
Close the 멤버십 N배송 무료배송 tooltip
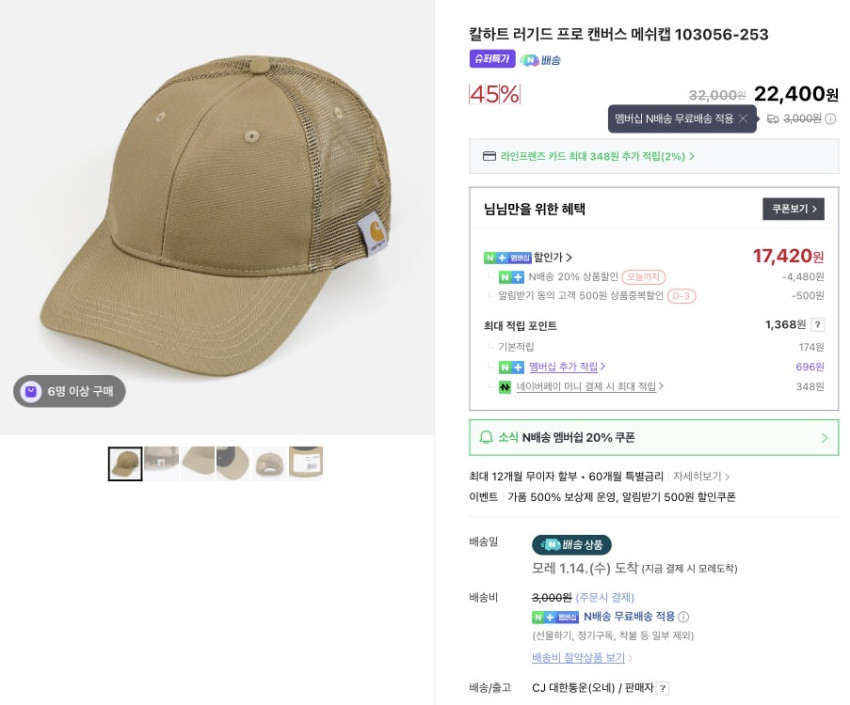click(x=743, y=119)
